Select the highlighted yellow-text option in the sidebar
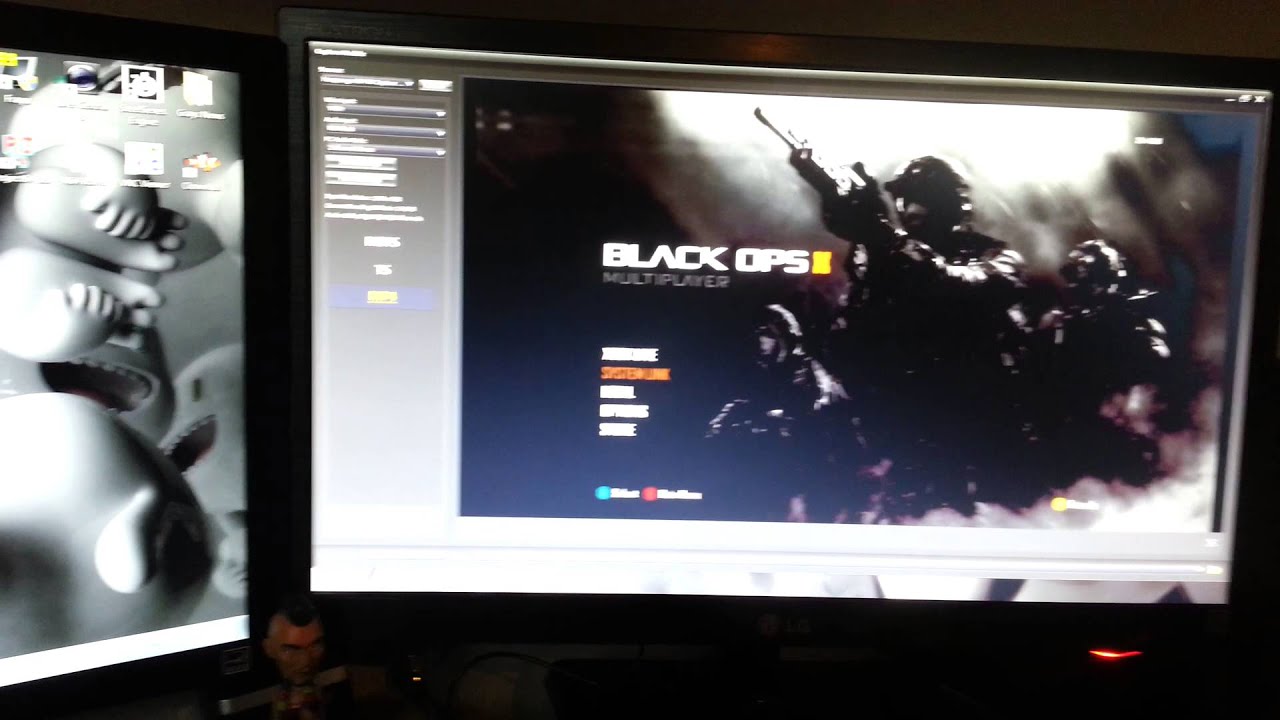The height and width of the screenshot is (720, 1280). (382, 296)
